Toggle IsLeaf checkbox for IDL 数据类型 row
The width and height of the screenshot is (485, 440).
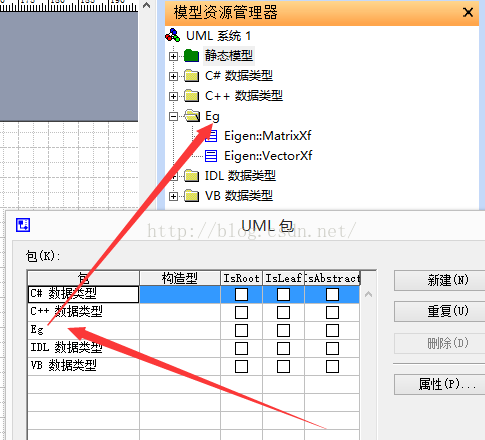[x=283, y=349]
